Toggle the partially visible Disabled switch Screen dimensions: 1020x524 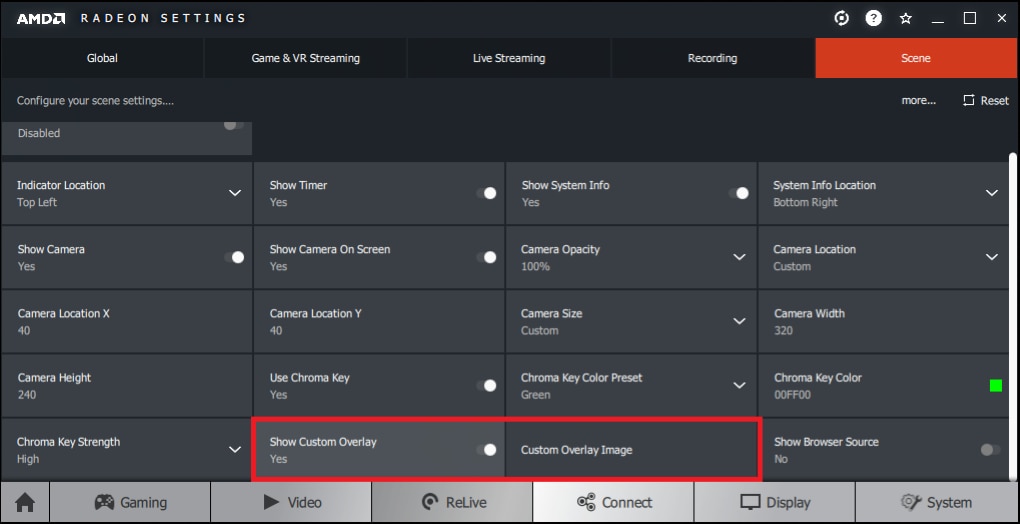234,125
